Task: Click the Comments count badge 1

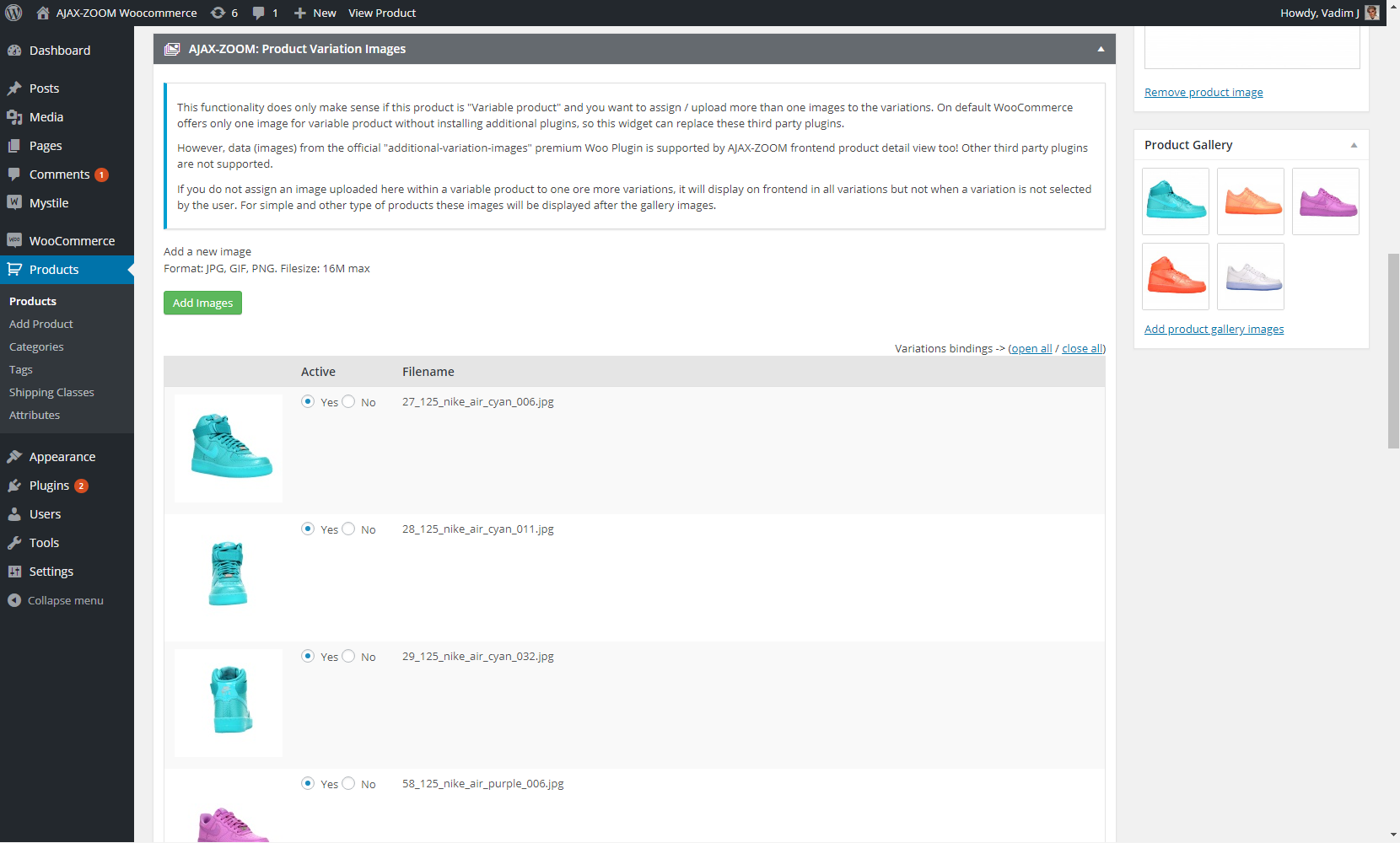Action: 102,175
